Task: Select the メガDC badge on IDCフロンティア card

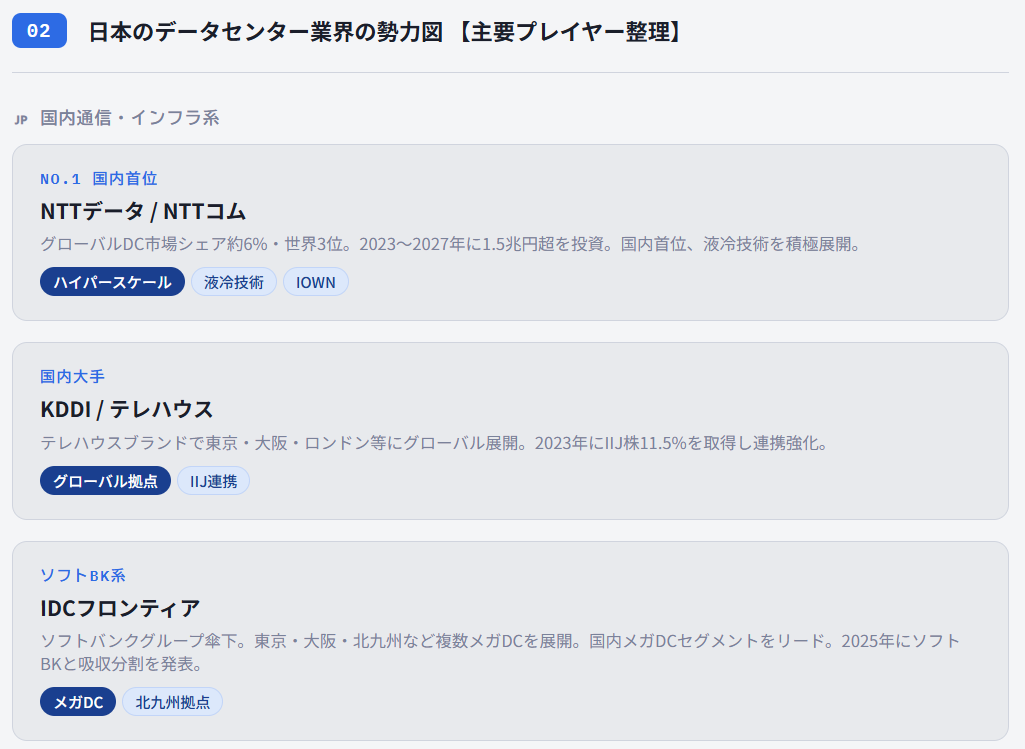Action: [77, 701]
